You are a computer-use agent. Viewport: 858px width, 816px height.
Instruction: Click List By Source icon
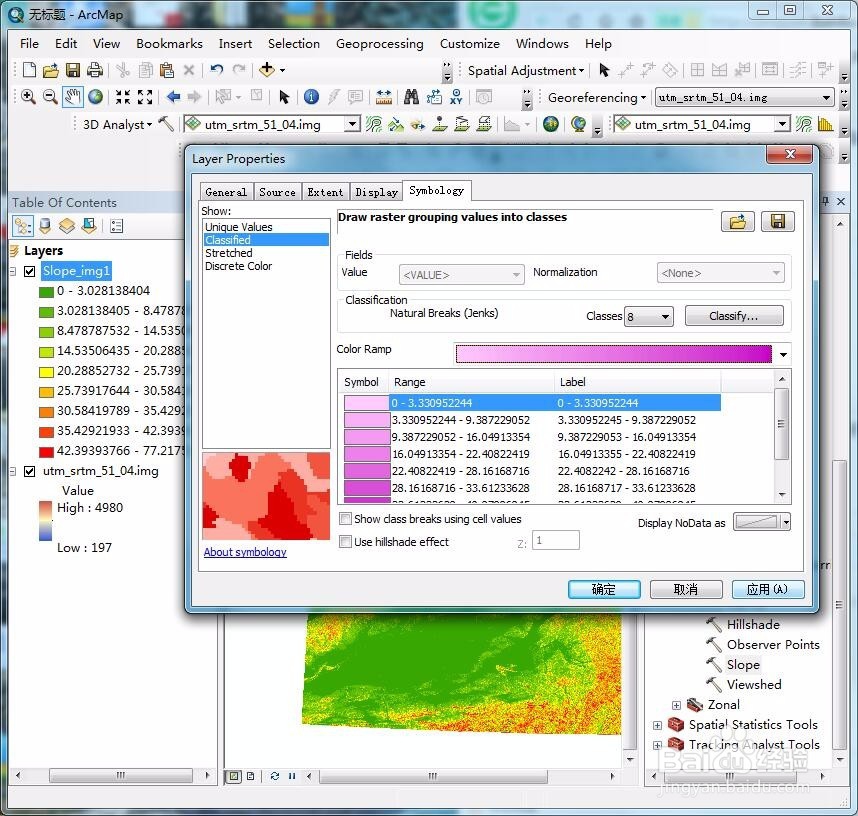coord(45,225)
